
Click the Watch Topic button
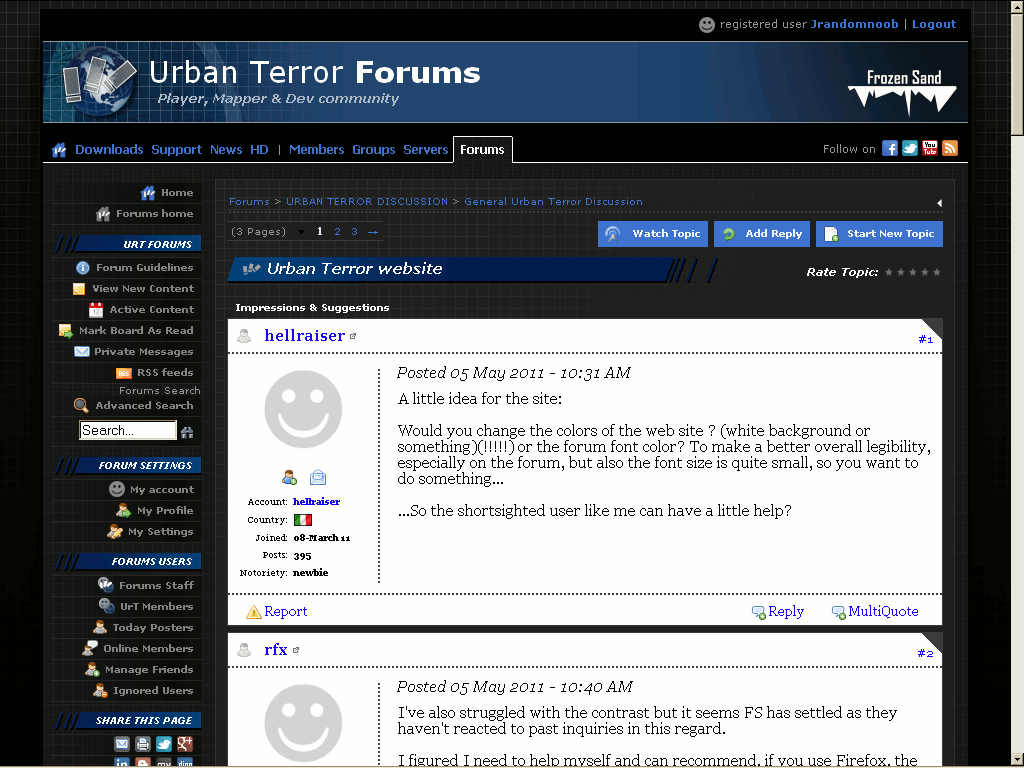(x=653, y=234)
